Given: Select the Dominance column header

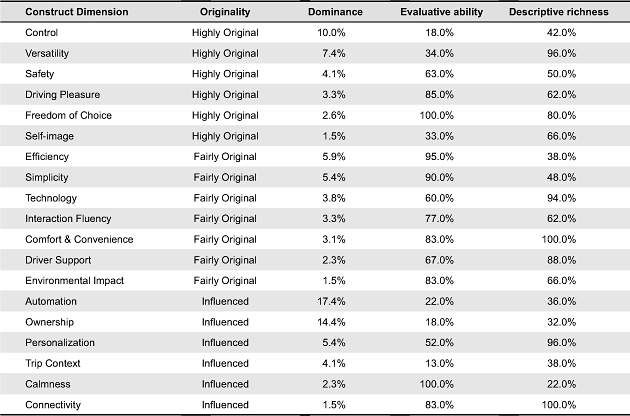Looking at the screenshot, I should point(334,12).
